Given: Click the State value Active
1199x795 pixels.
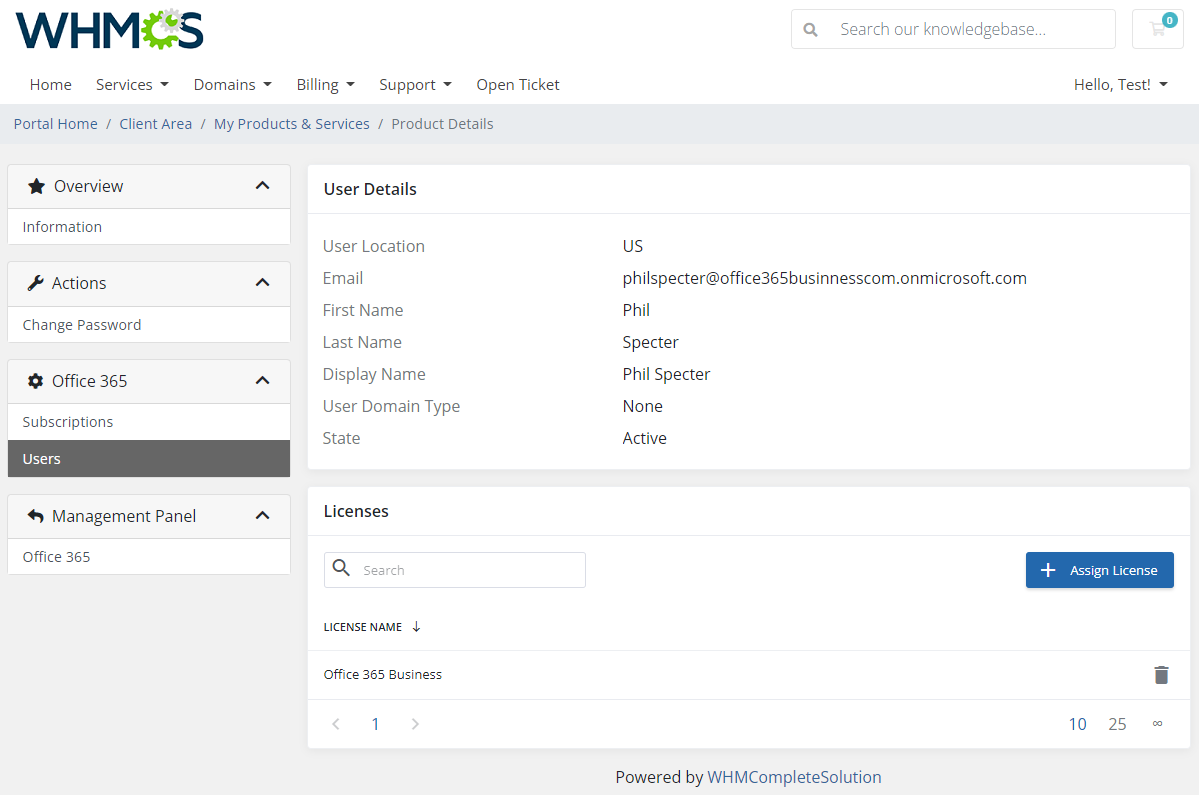Looking at the screenshot, I should coord(645,438).
